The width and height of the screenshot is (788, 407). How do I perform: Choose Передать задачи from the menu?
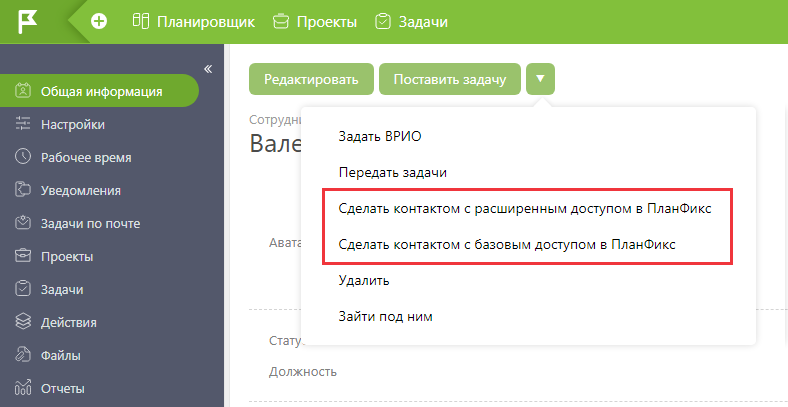[393, 172]
